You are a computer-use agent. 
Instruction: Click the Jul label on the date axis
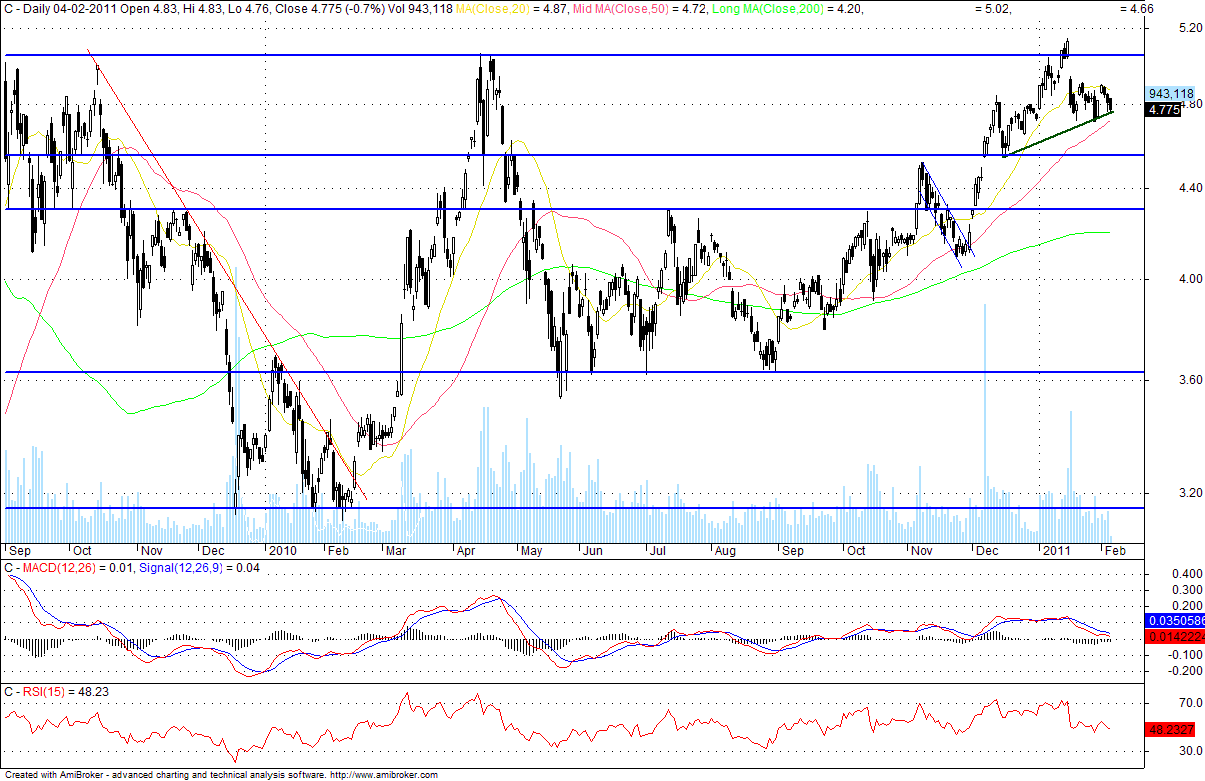click(659, 550)
